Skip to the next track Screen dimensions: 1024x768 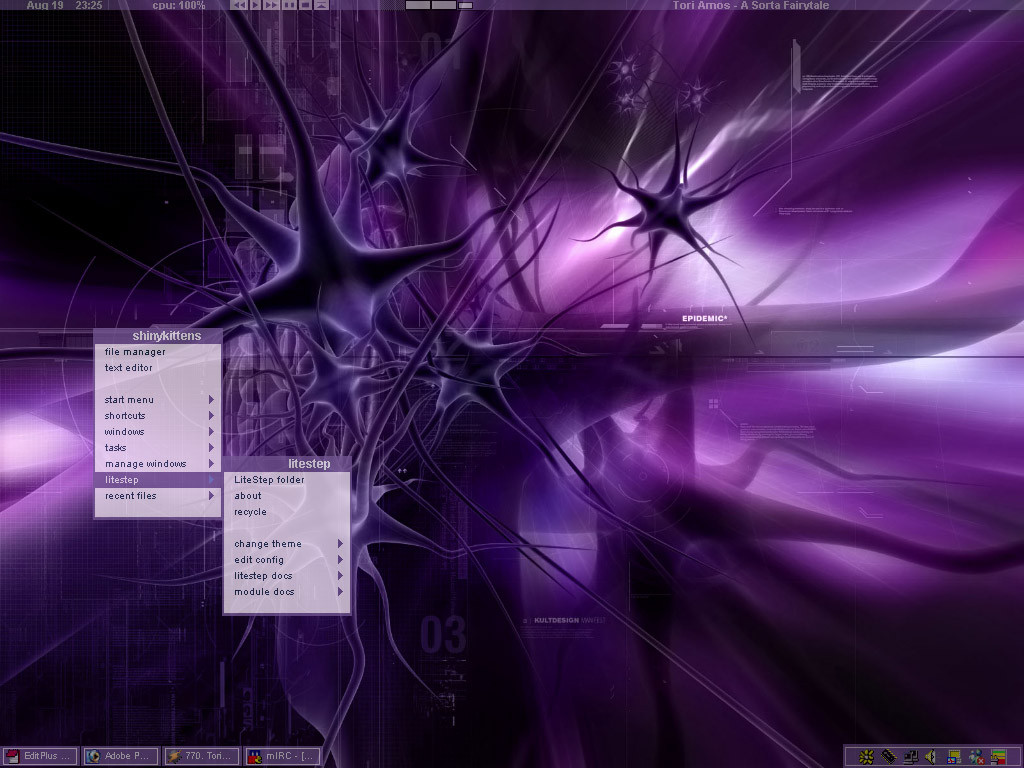pyautogui.click(x=271, y=5)
